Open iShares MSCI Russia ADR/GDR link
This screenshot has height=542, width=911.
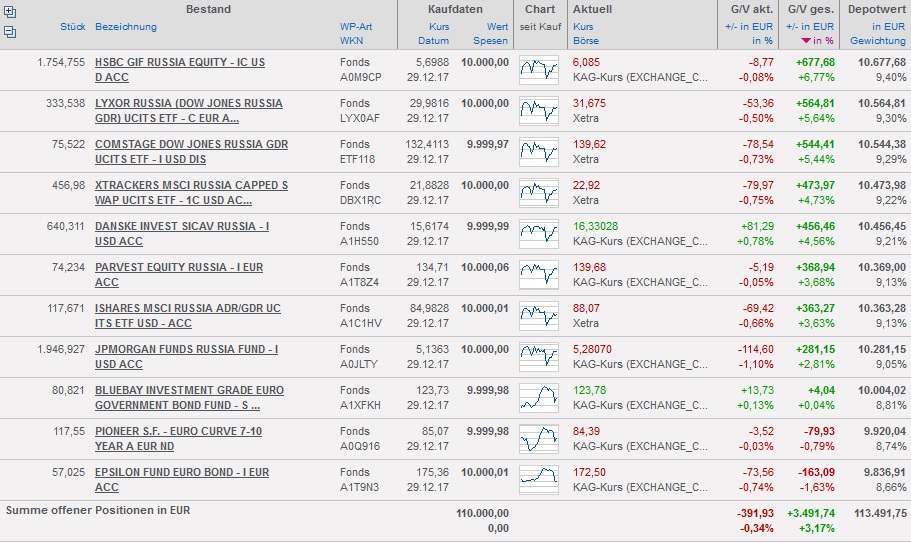point(188,315)
